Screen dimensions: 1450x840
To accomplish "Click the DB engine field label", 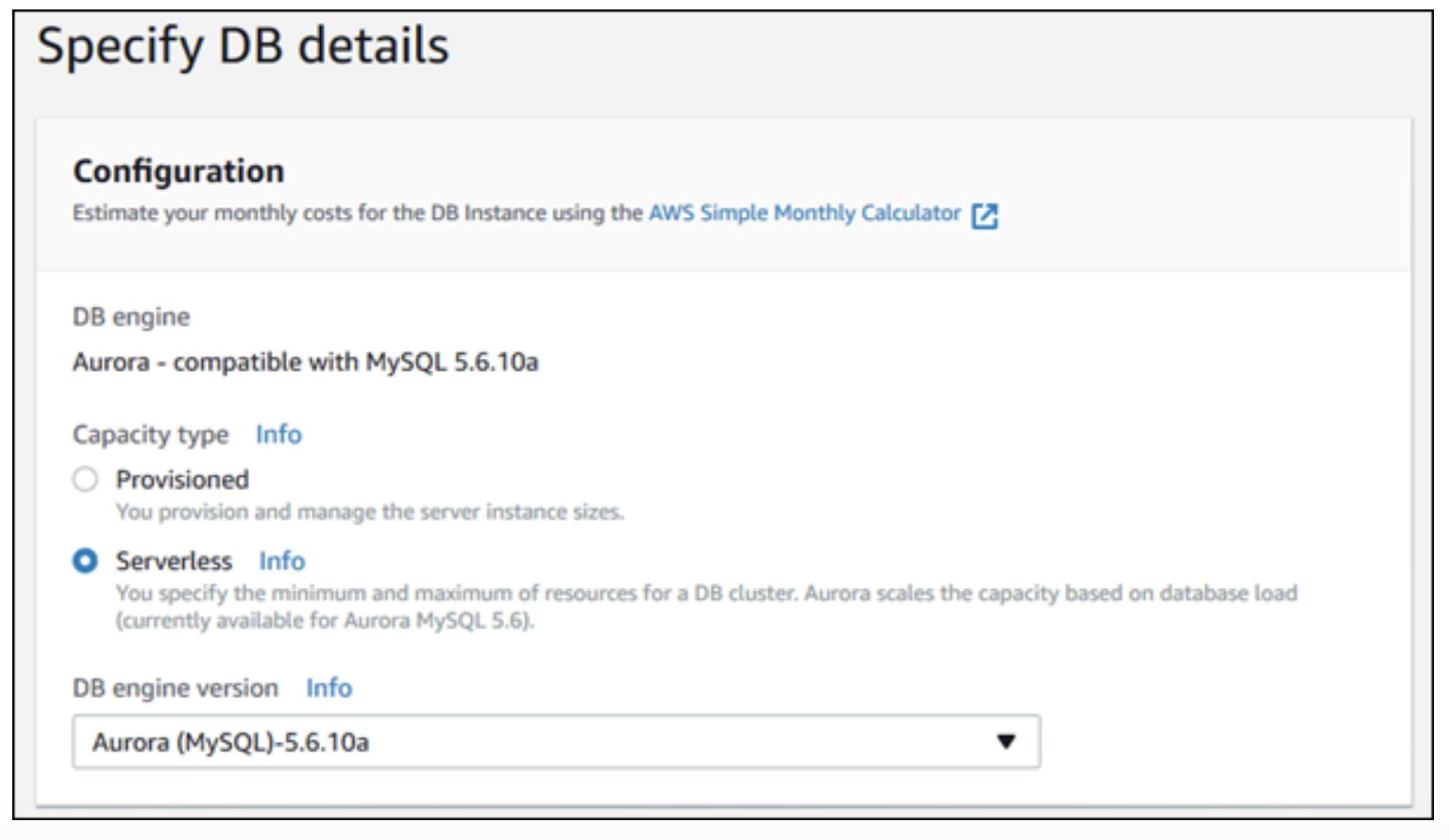I will [x=131, y=317].
